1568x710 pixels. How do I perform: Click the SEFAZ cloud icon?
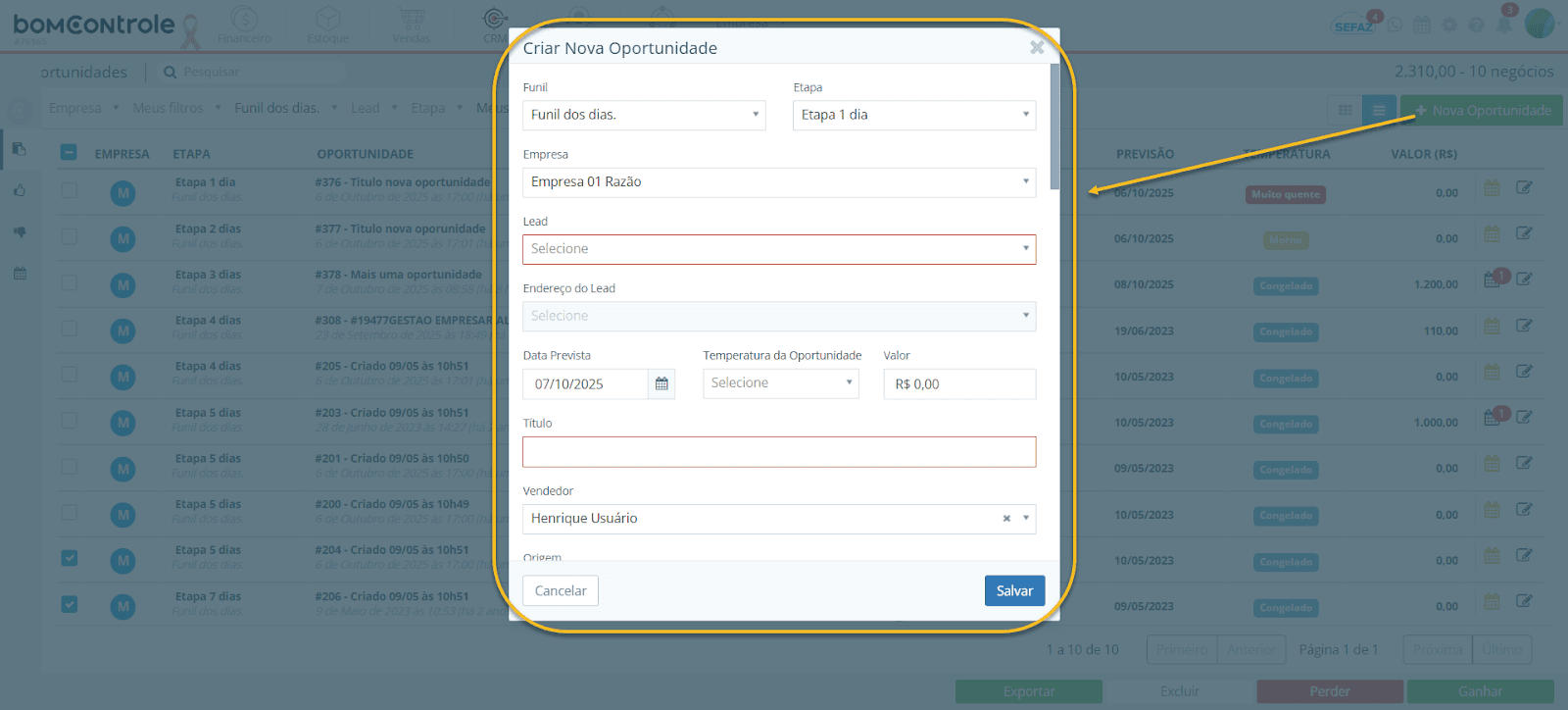click(x=1354, y=25)
